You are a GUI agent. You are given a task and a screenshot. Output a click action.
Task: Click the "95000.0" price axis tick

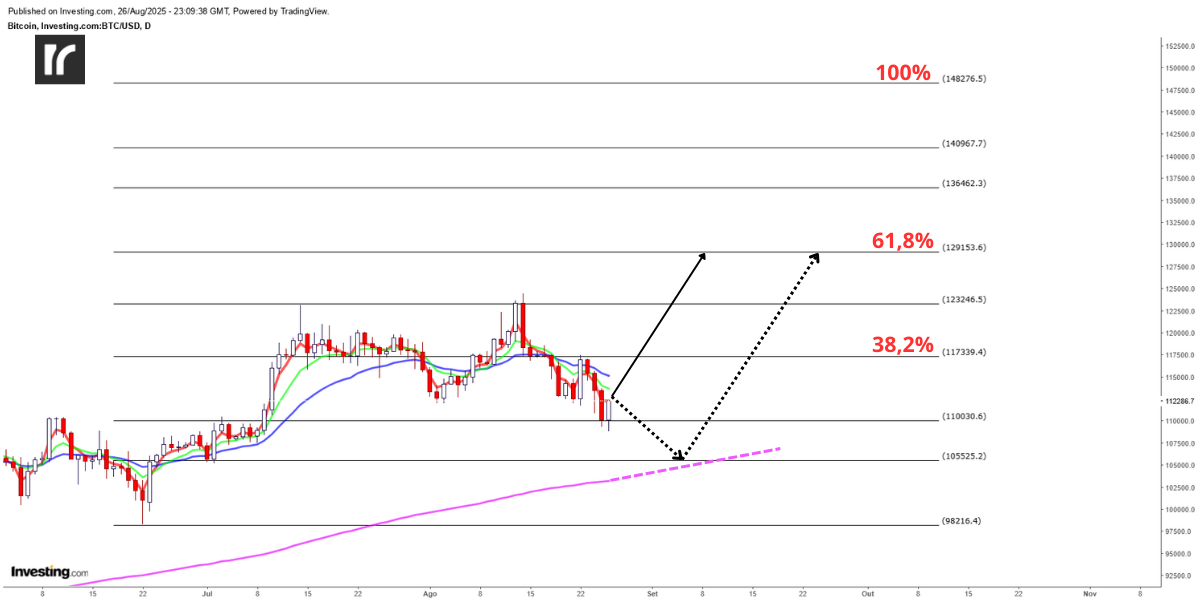[1177, 554]
